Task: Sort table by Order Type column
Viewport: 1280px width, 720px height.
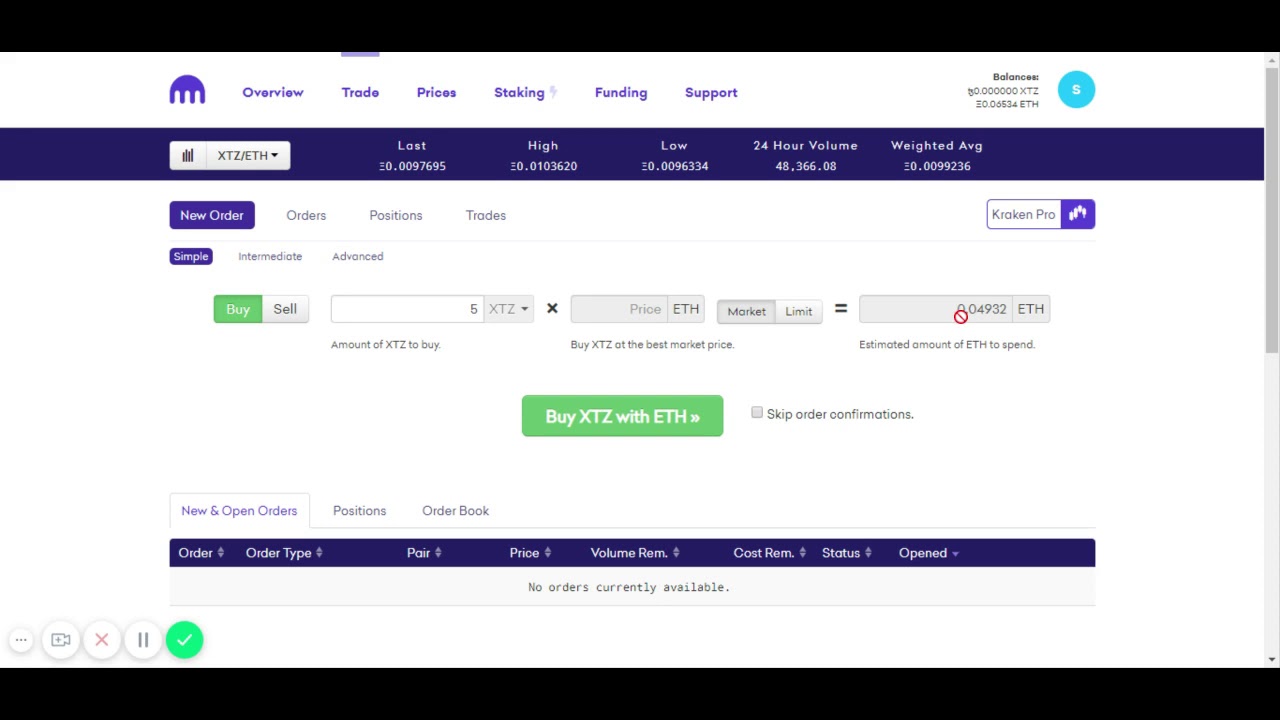Action: [284, 553]
